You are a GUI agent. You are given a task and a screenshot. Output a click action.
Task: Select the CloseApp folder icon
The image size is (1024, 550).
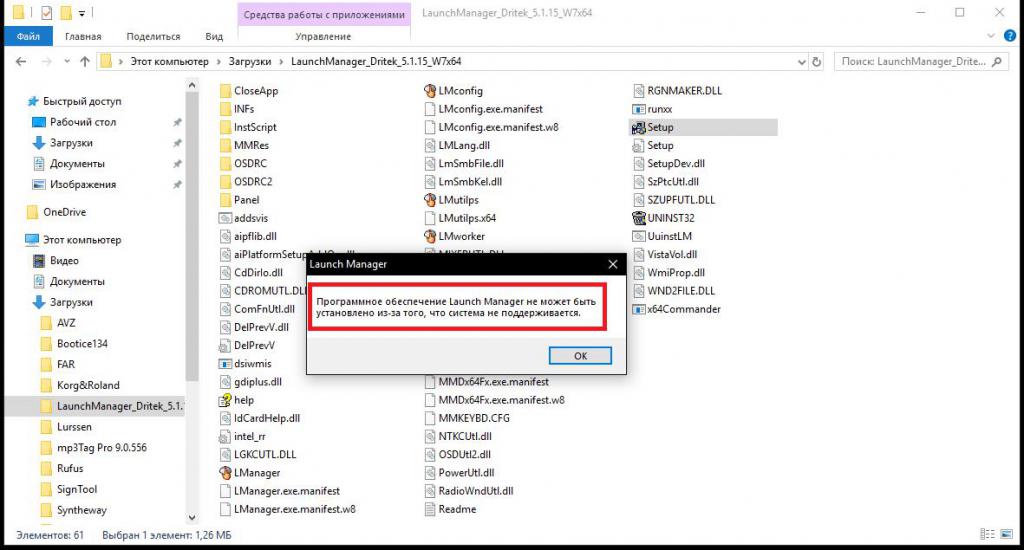(x=225, y=91)
